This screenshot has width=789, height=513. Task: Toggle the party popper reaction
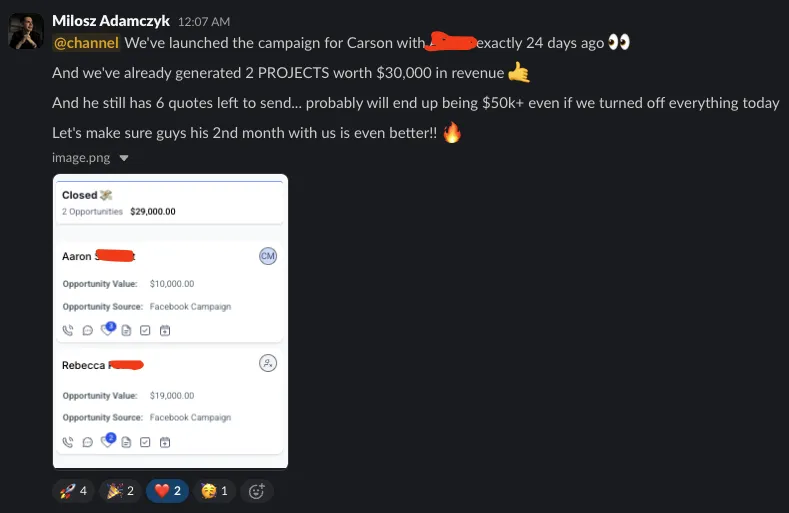120,491
